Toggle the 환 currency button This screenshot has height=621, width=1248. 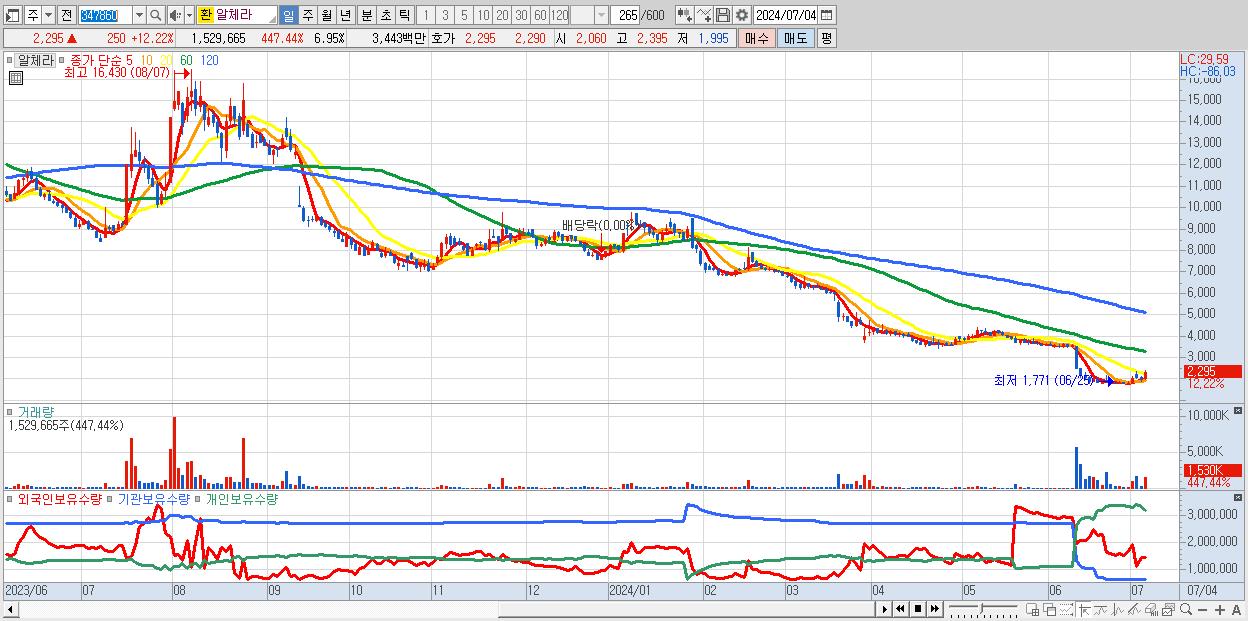(205, 15)
